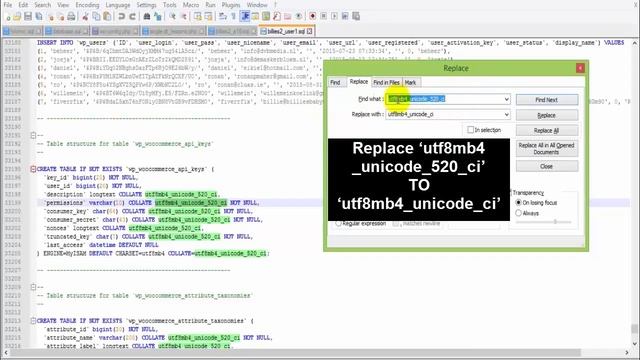This screenshot has width=640, height=360.
Task: Open the Search menu
Action: pyautogui.click(x=42, y=5)
